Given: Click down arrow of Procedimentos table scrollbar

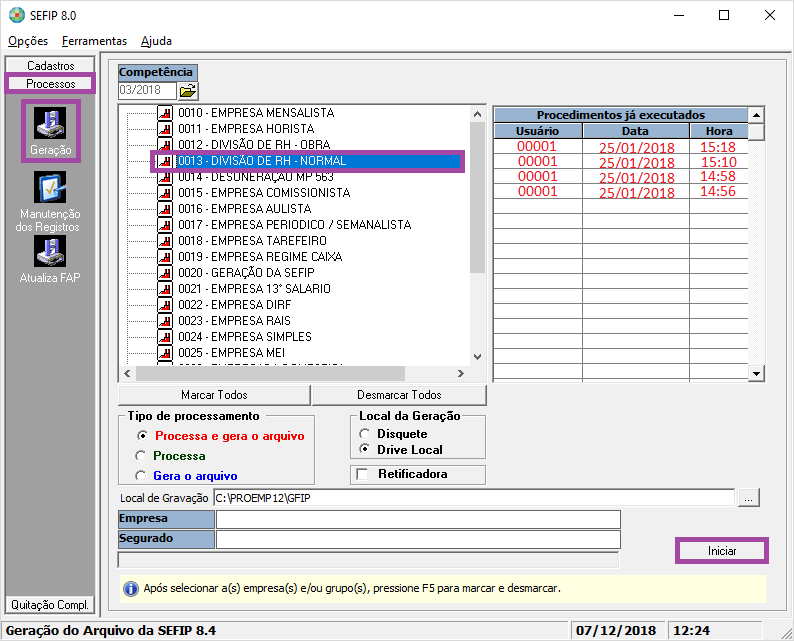Looking at the screenshot, I should pyautogui.click(x=756, y=374).
